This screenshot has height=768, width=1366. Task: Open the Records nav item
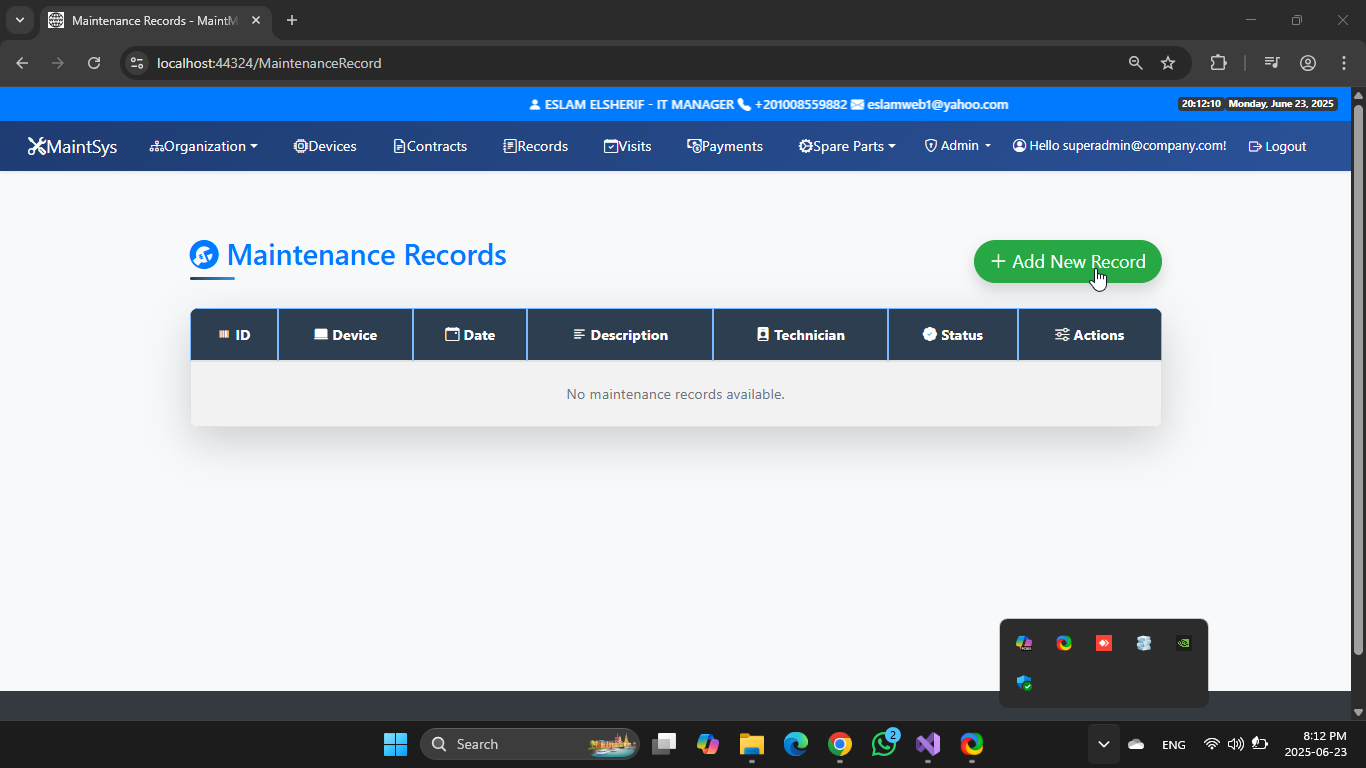coord(536,146)
